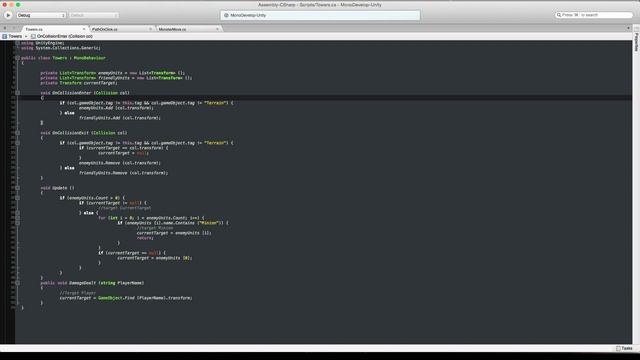Close the MonsterMove.cs tab
The width and height of the screenshot is (640, 360).
[x=217, y=29]
